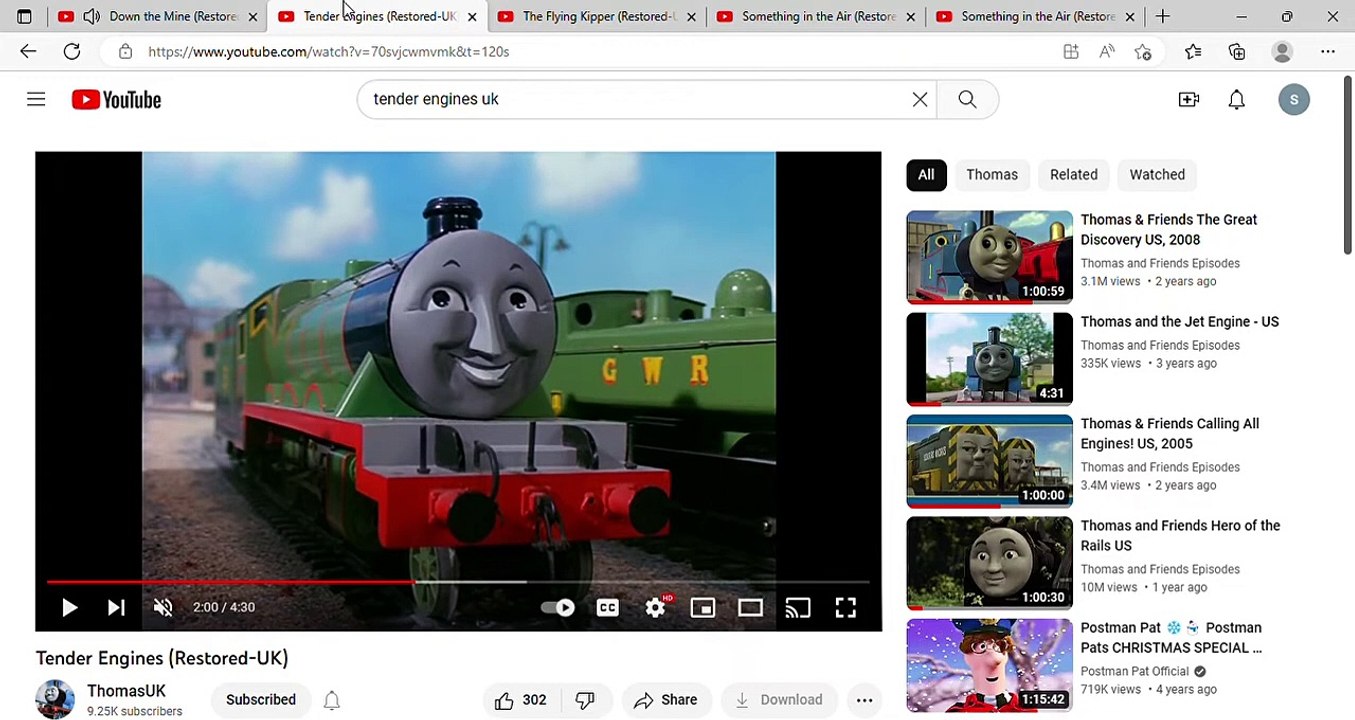
Task: Open more actions ellipsis below video
Action: pyautogui.click(x=865, y=700)
